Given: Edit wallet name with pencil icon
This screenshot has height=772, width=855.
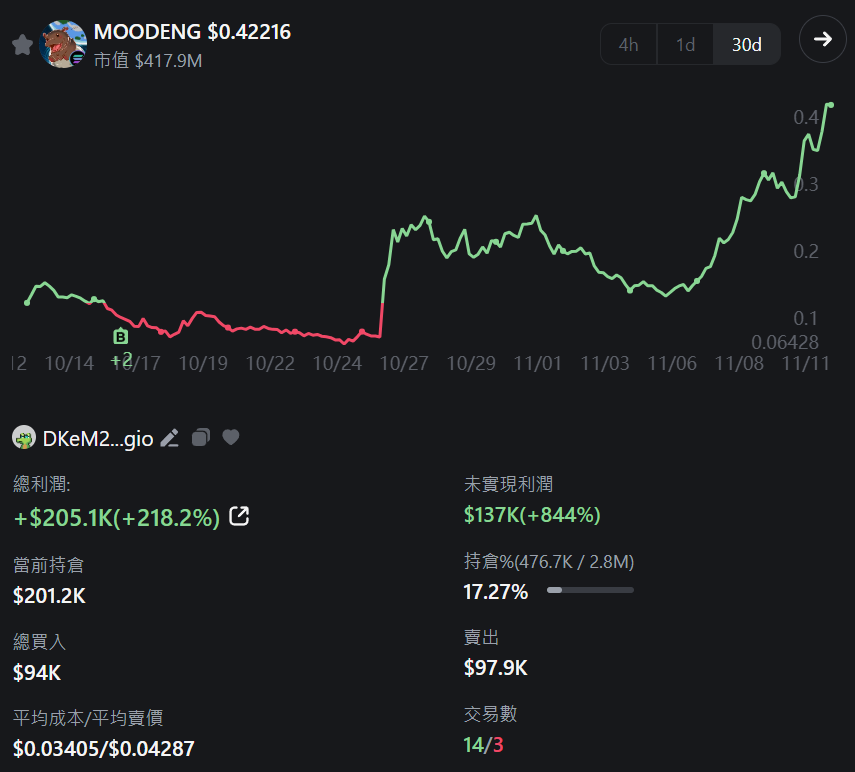Looking at the screenshot, I should [x=170, y=438].
